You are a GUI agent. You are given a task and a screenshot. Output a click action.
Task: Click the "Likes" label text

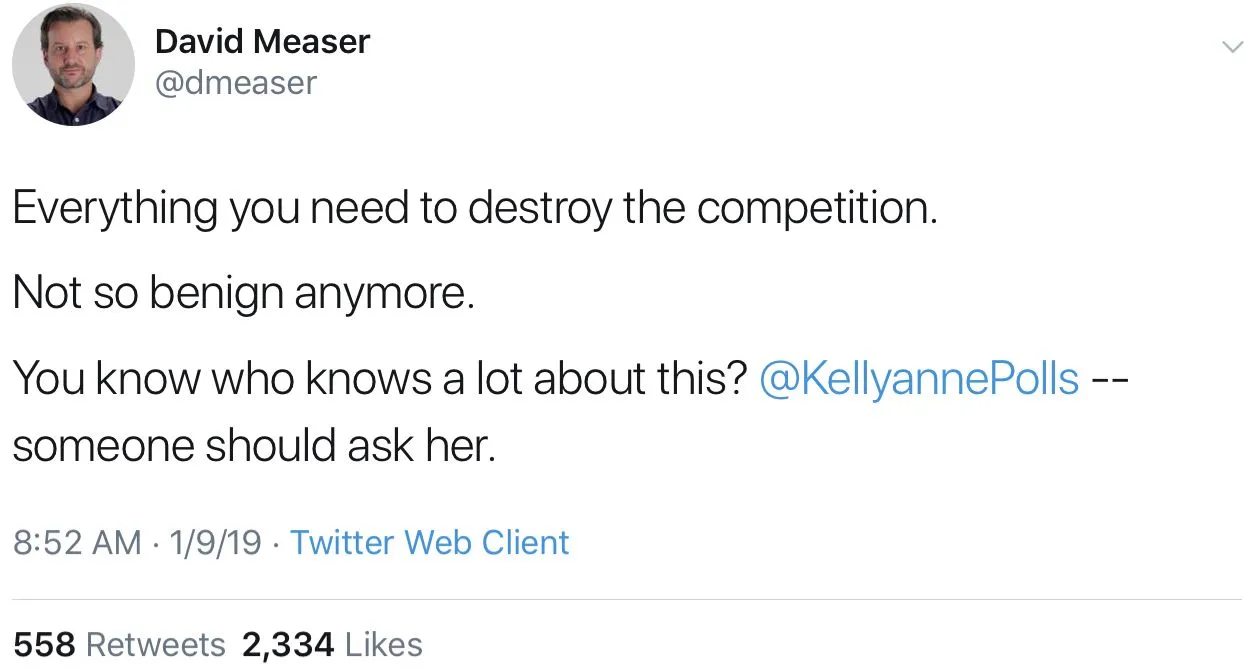(383, 644)
